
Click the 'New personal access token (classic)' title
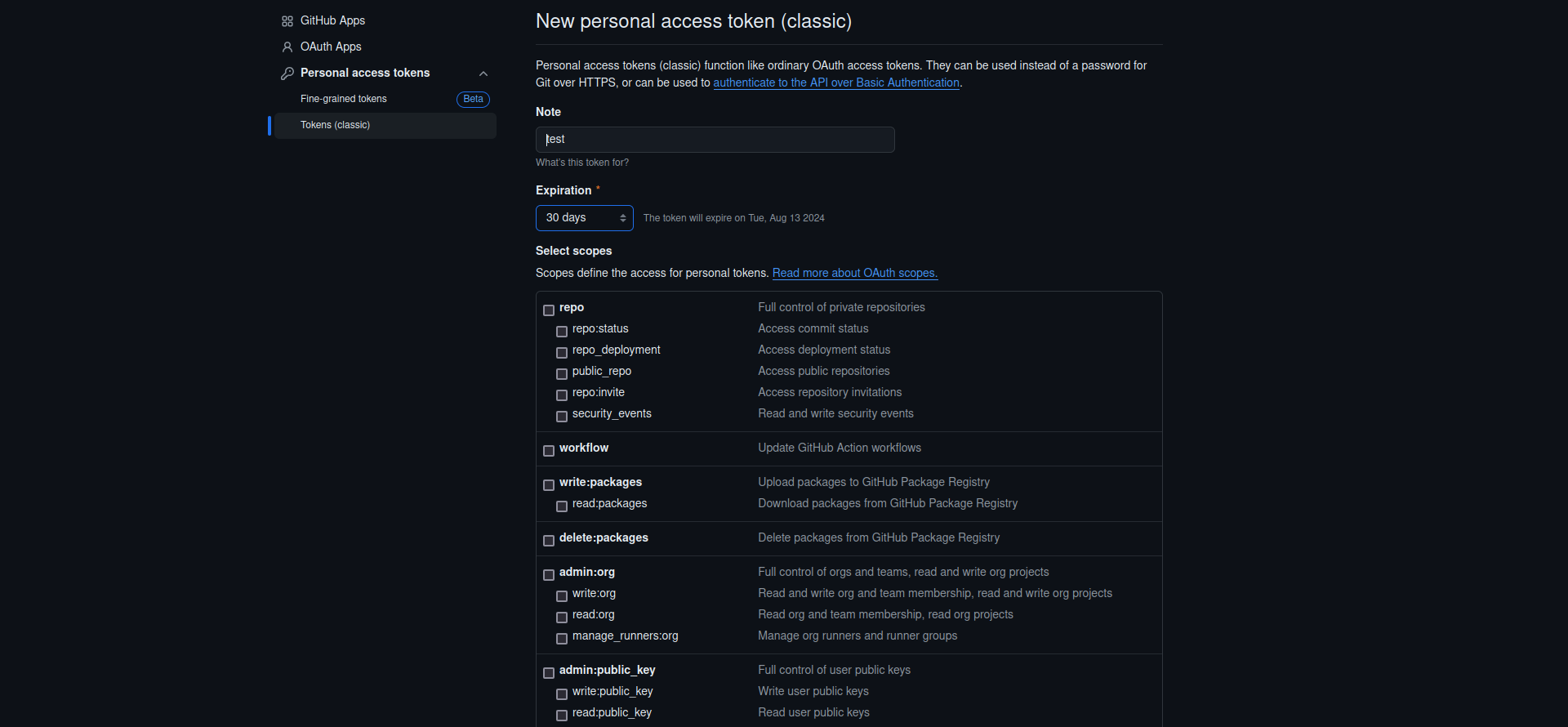pos(693,21)
